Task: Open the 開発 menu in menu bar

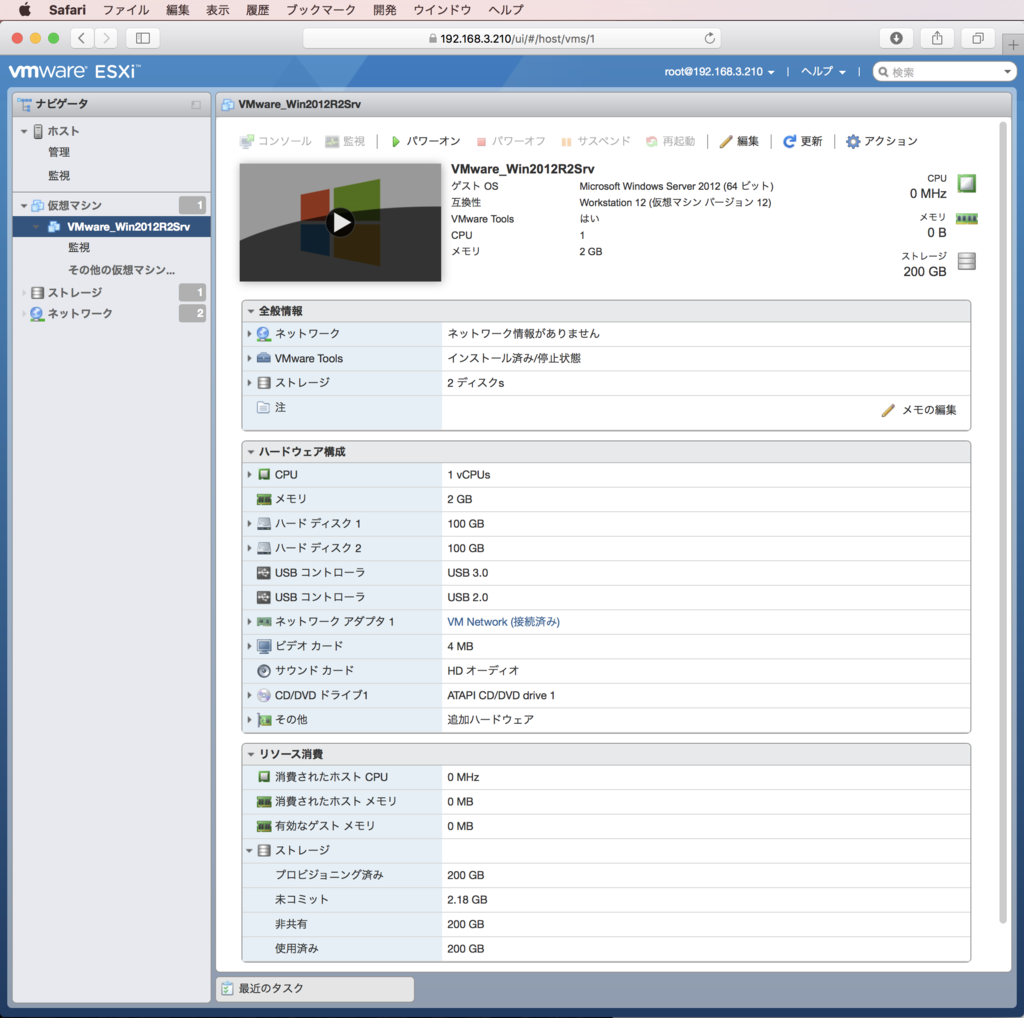Action: pos(385,10)
